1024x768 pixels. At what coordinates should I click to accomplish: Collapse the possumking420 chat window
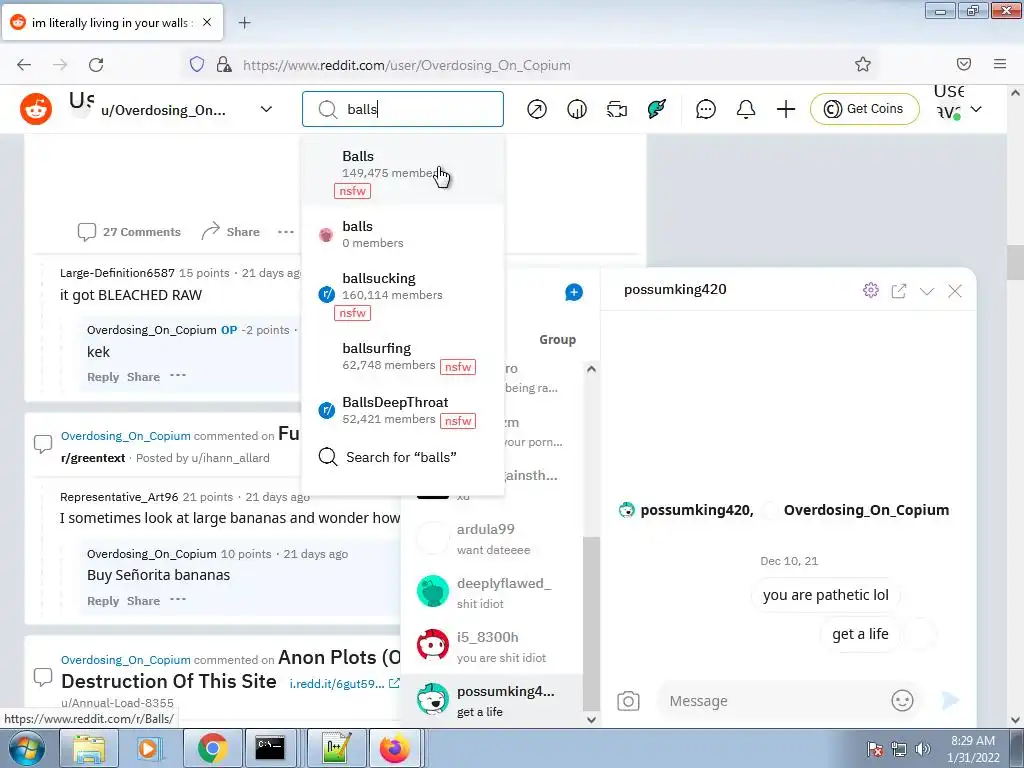pyautogui.click(x=927, y=291)
